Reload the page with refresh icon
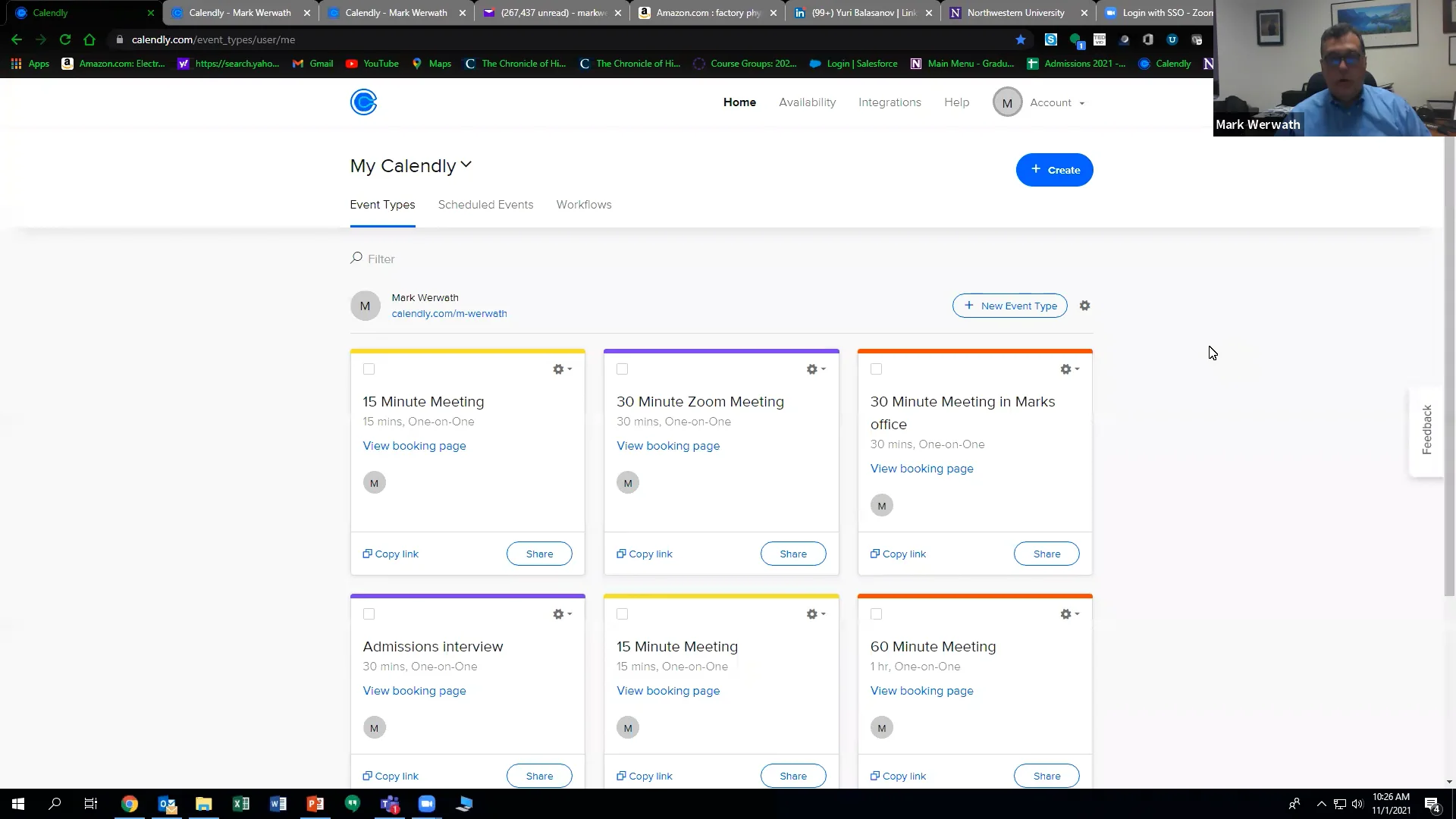 [65, 39]
